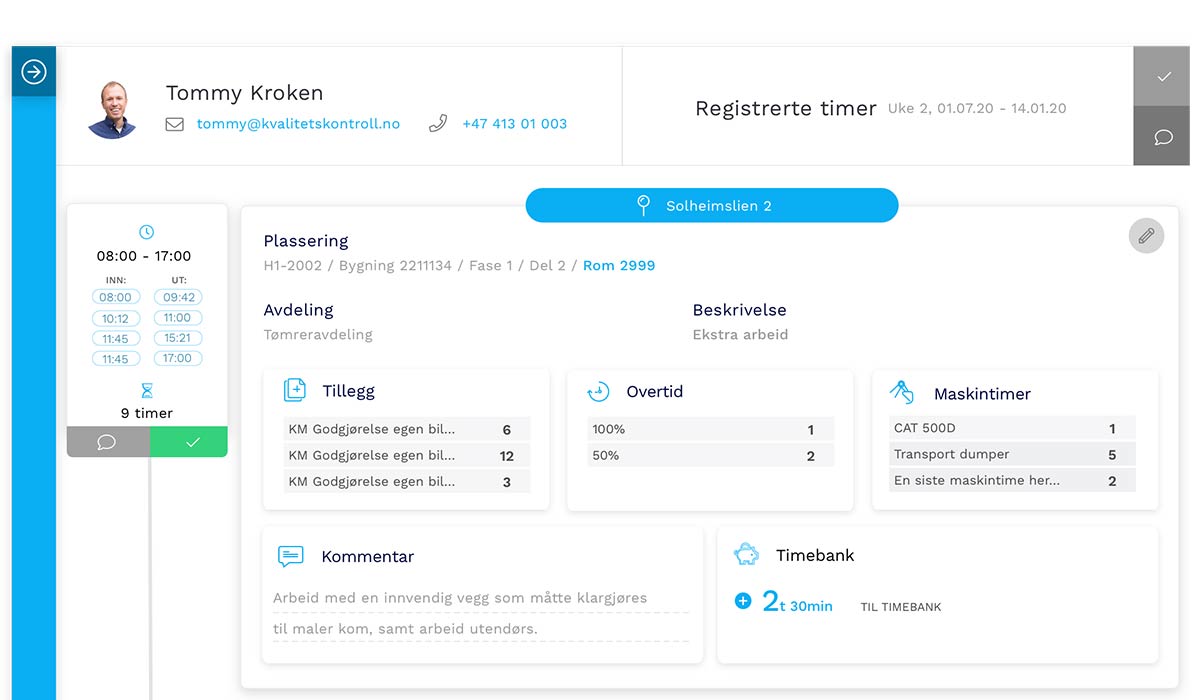1200x700 pixels.
Task: Click the 09:42 UT time chip
Action: tap(178, 297)
